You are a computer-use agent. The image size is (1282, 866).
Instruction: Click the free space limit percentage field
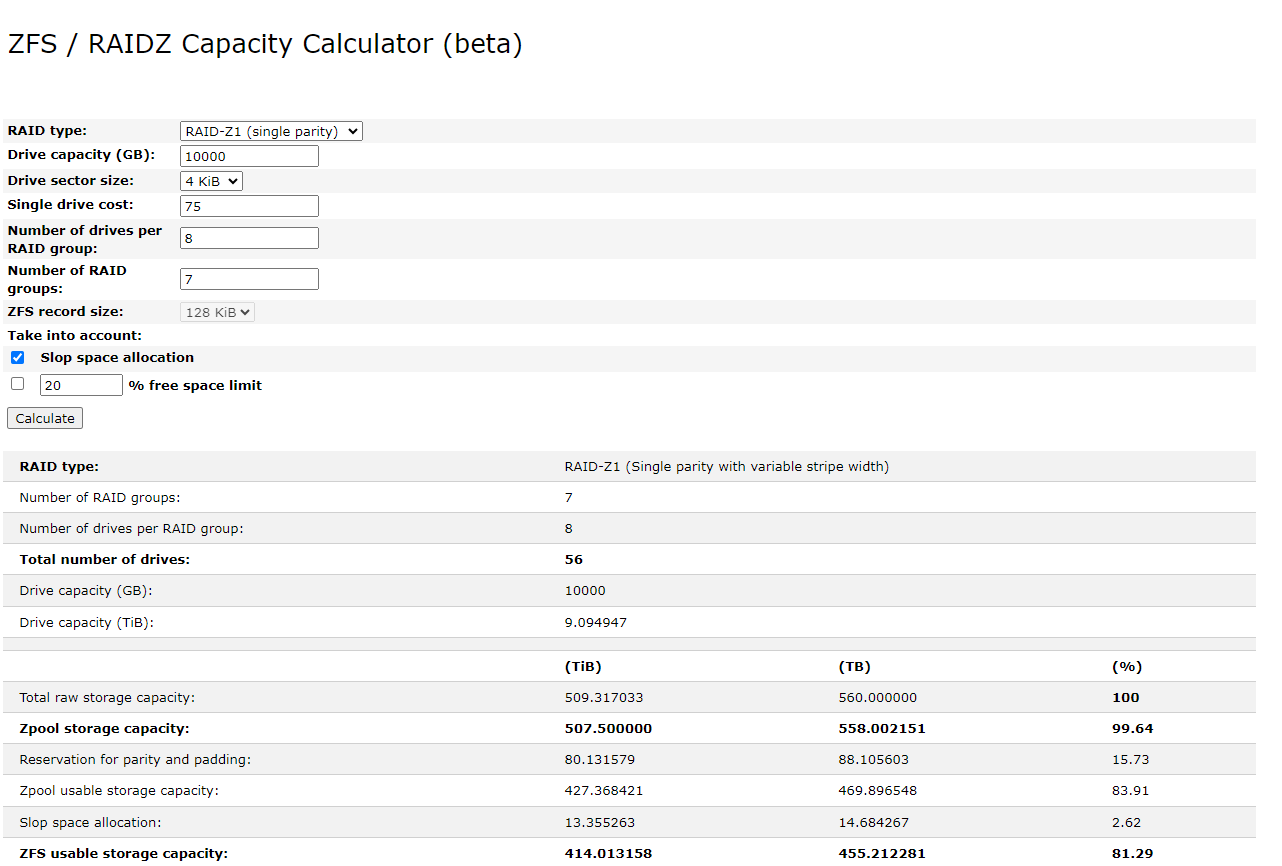click(x=81, y=385)
